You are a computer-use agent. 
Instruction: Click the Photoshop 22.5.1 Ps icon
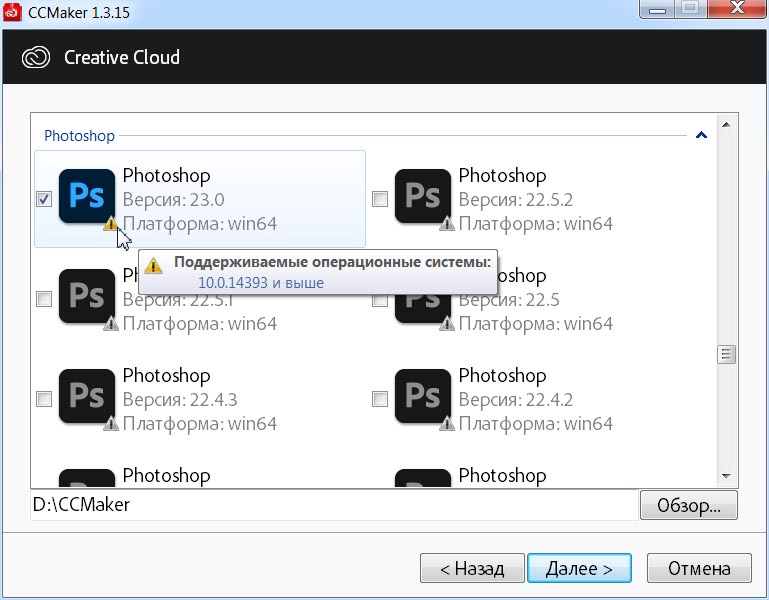87,296
